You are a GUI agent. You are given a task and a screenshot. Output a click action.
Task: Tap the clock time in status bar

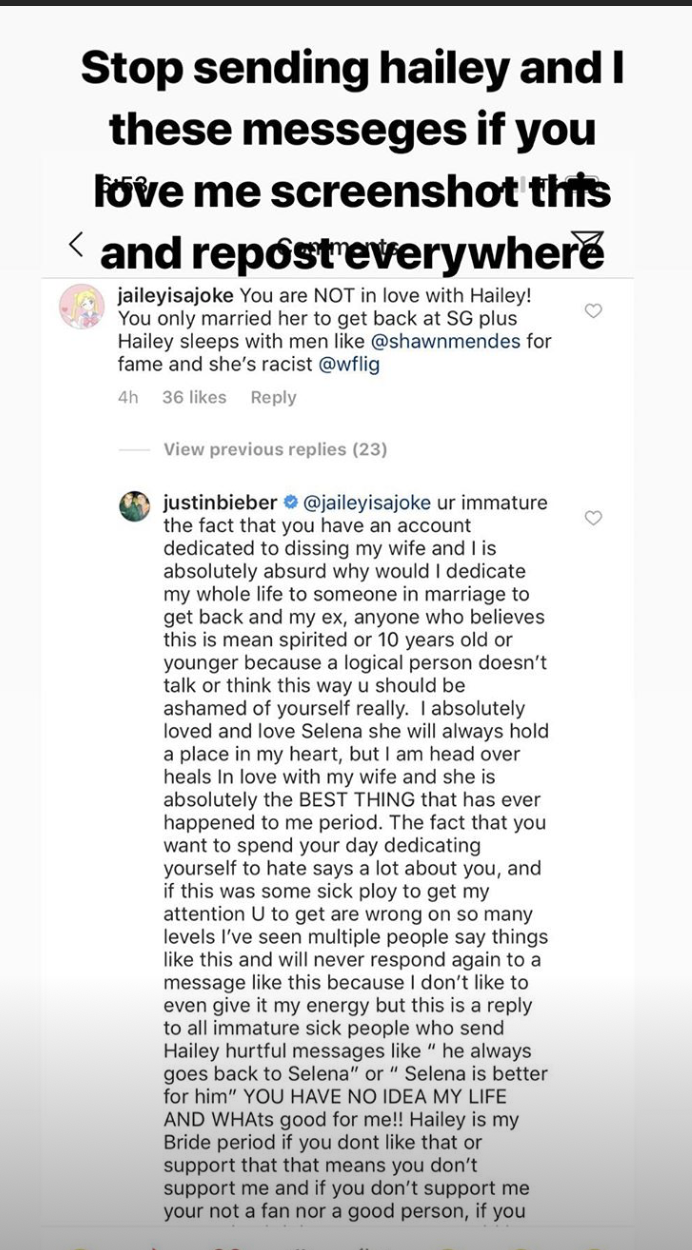(x=123, y=183)
